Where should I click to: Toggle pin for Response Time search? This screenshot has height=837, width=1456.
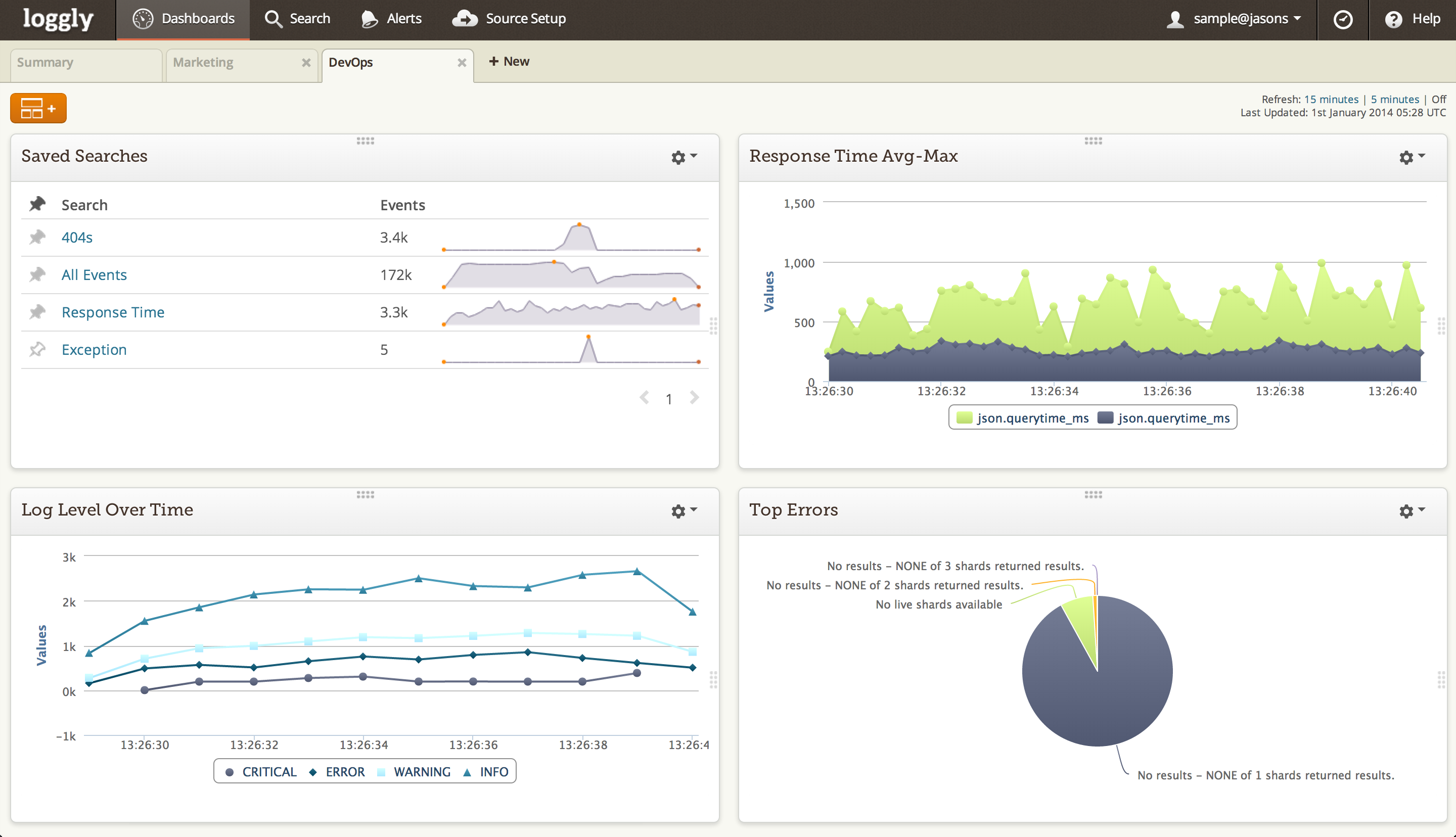pos(37,311)
